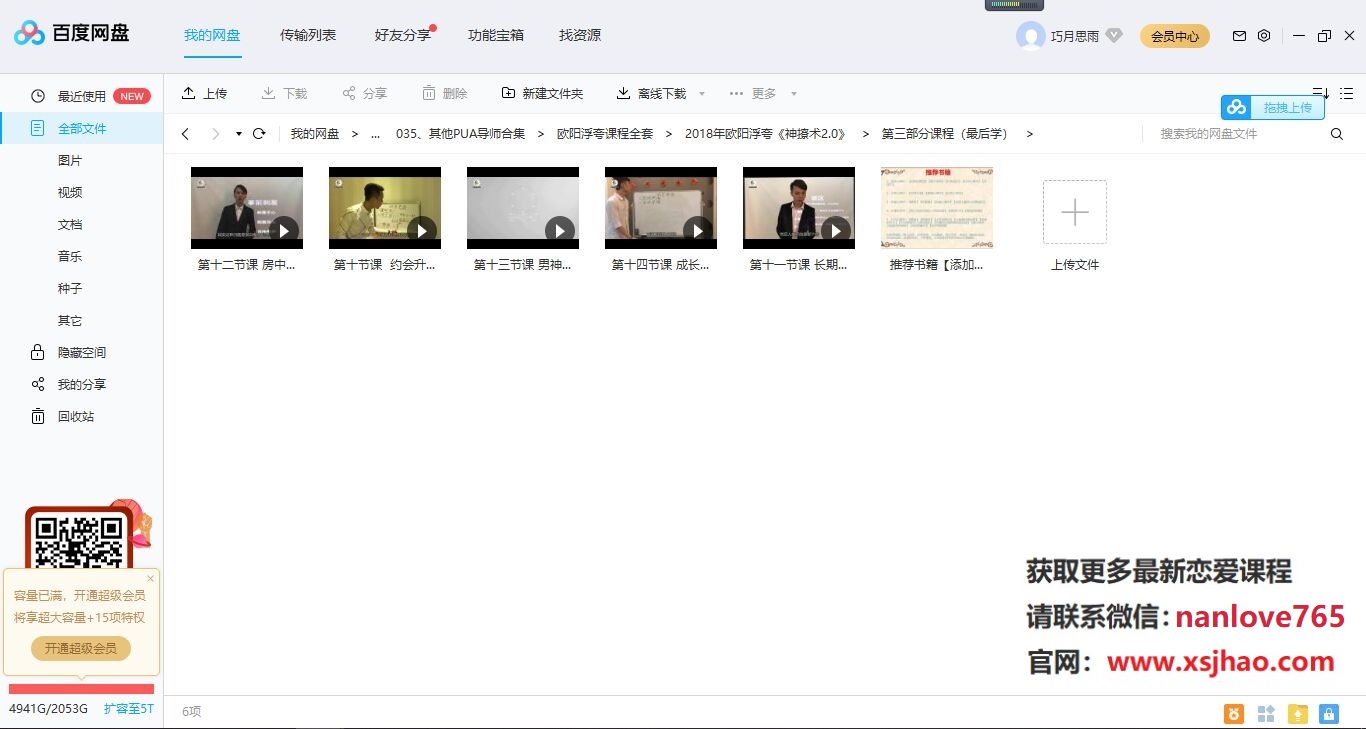Image resolution: width=1366 pixels, height=729 pixels.
Task: Close the capacity full promotion popup
Action: pyautogui.click(x=151, y=578)
